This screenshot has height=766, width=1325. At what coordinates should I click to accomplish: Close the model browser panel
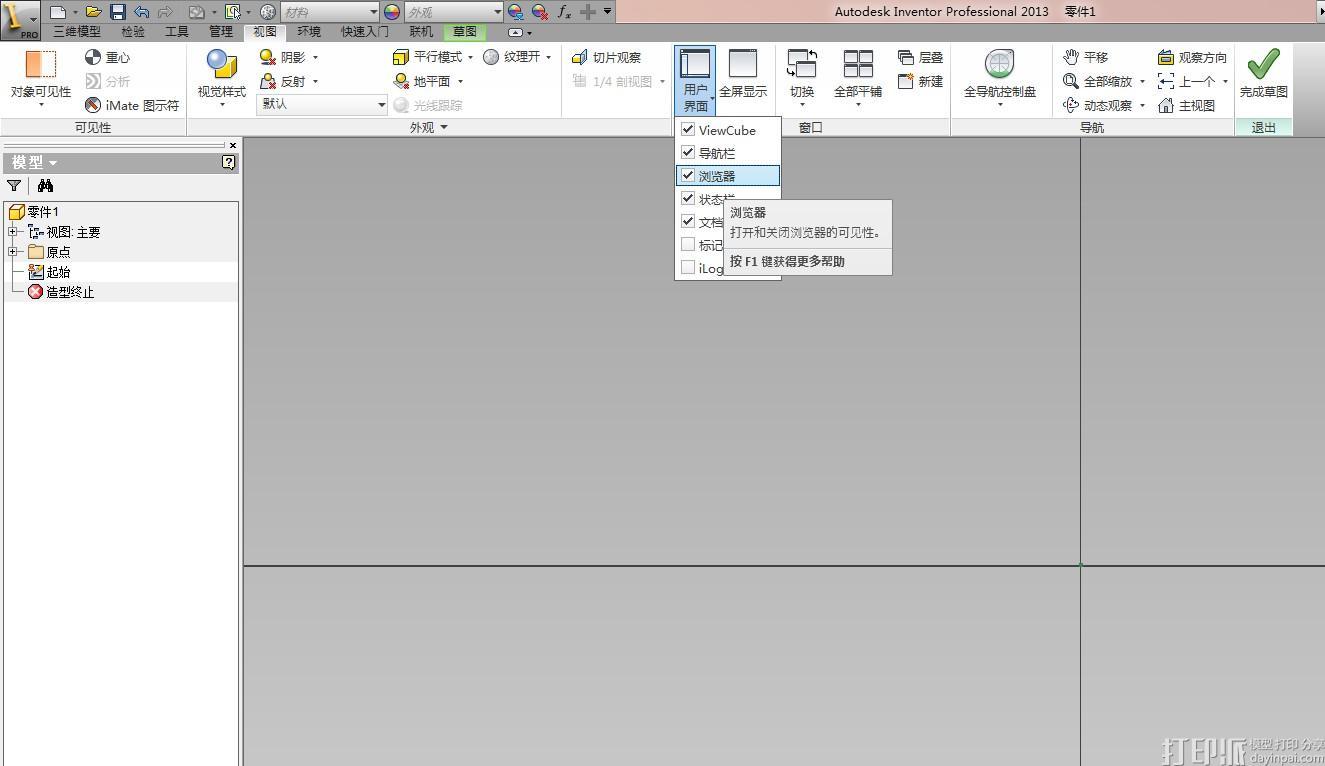(233, 145)
